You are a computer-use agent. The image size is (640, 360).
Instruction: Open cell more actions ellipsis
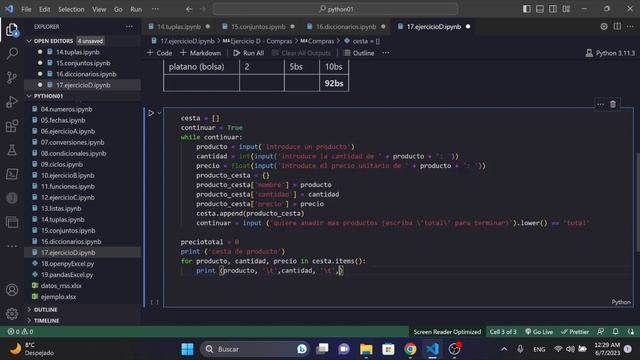point(600,104)
